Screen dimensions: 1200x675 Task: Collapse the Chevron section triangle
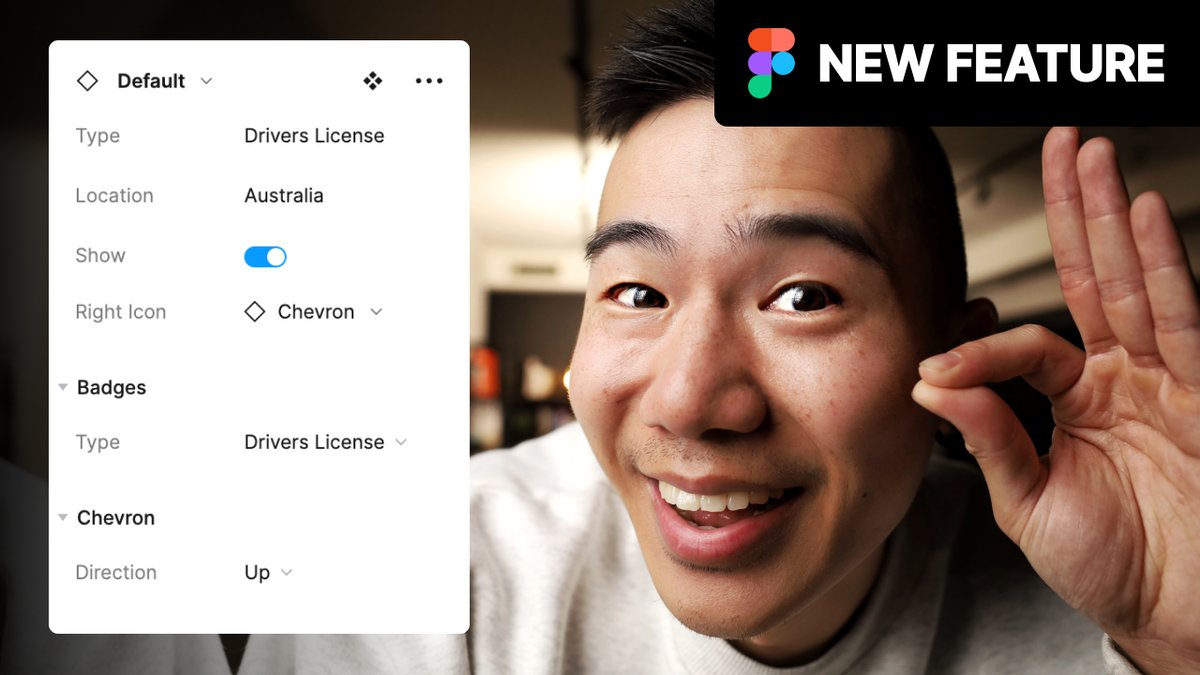[63, 517]
